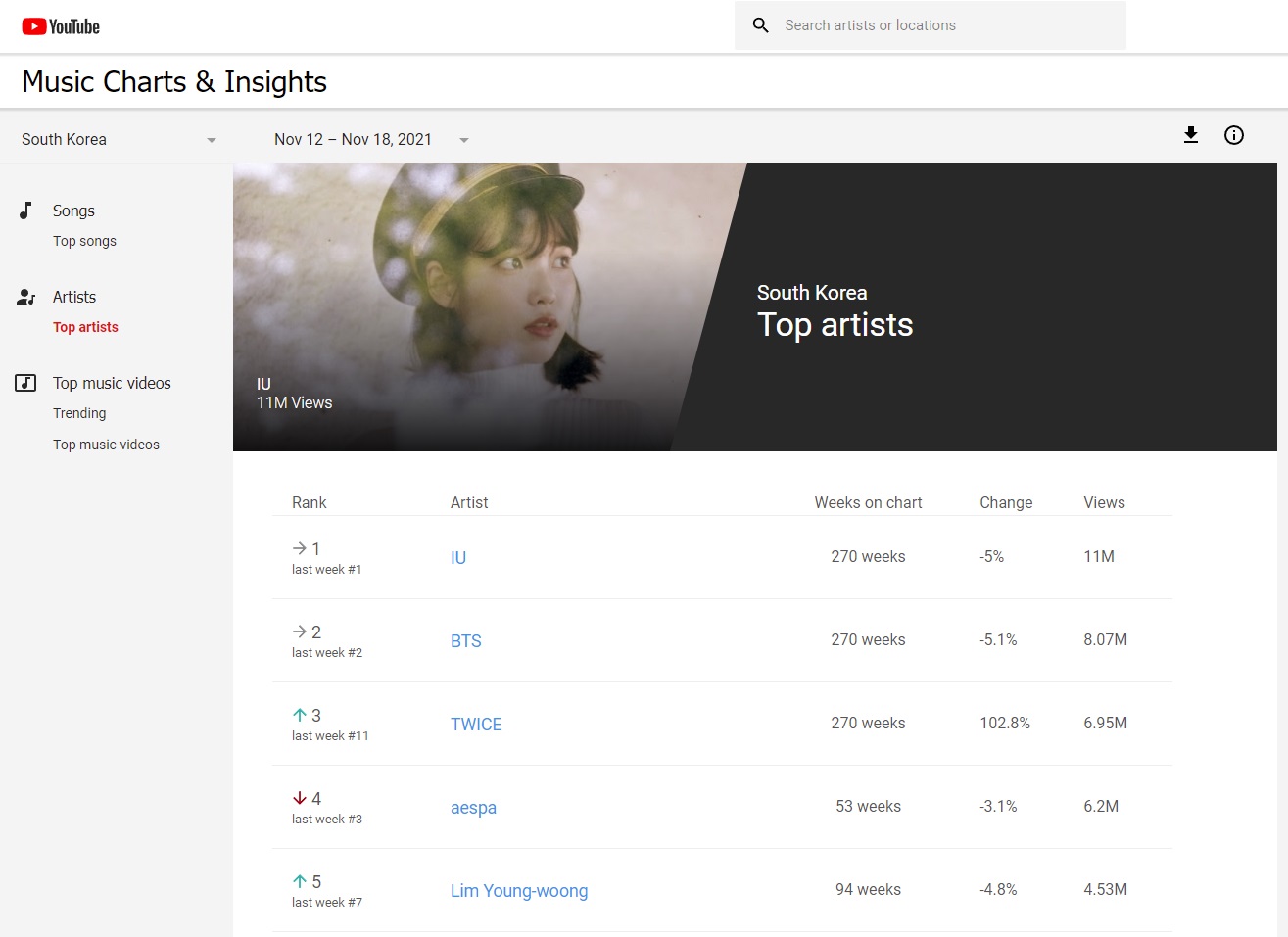Open Top artists in sidebar

tap(85, 327)
